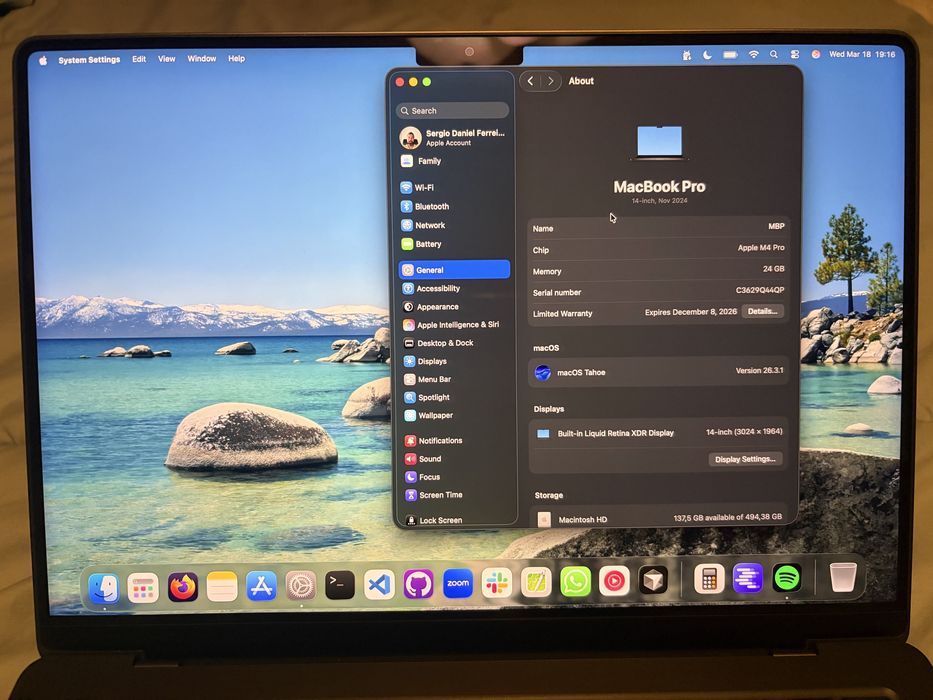This screenshot has width=933, height=700.
Task: Click the Macintosh HD storage row
Action: point(659,518)
